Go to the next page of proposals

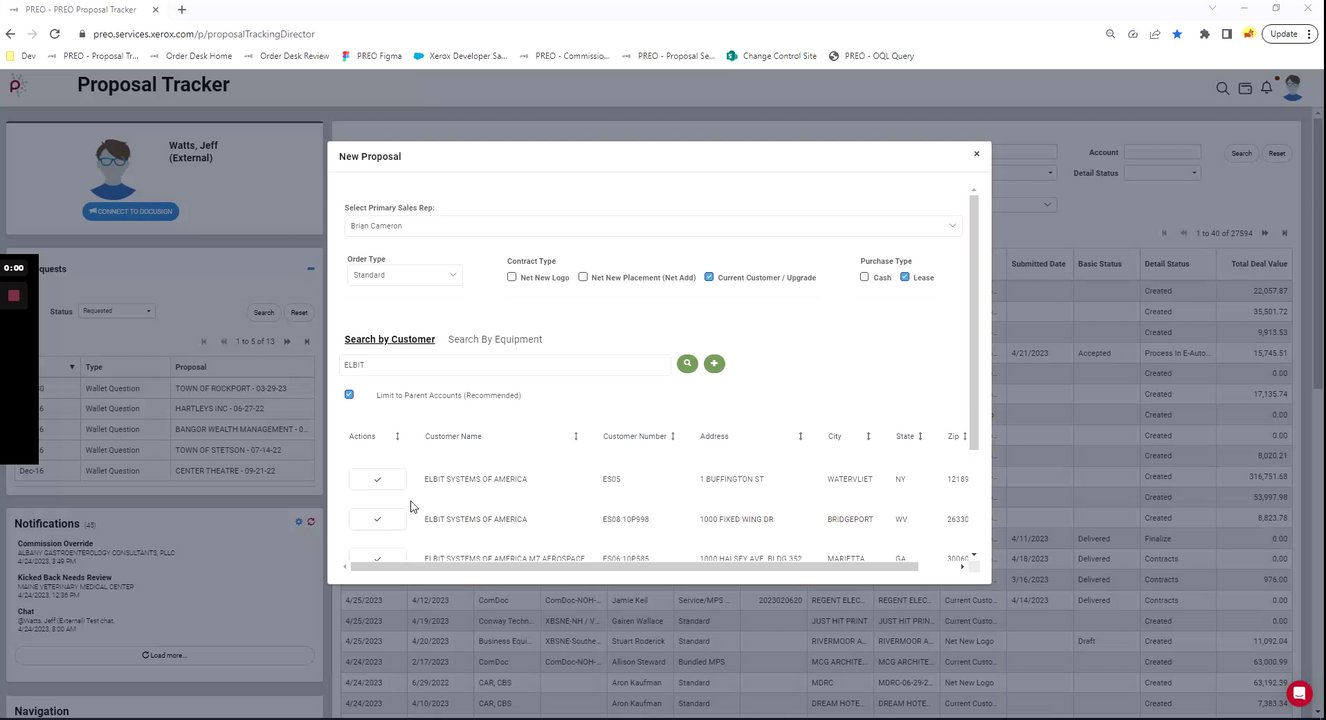click(x=1265, y=233)
